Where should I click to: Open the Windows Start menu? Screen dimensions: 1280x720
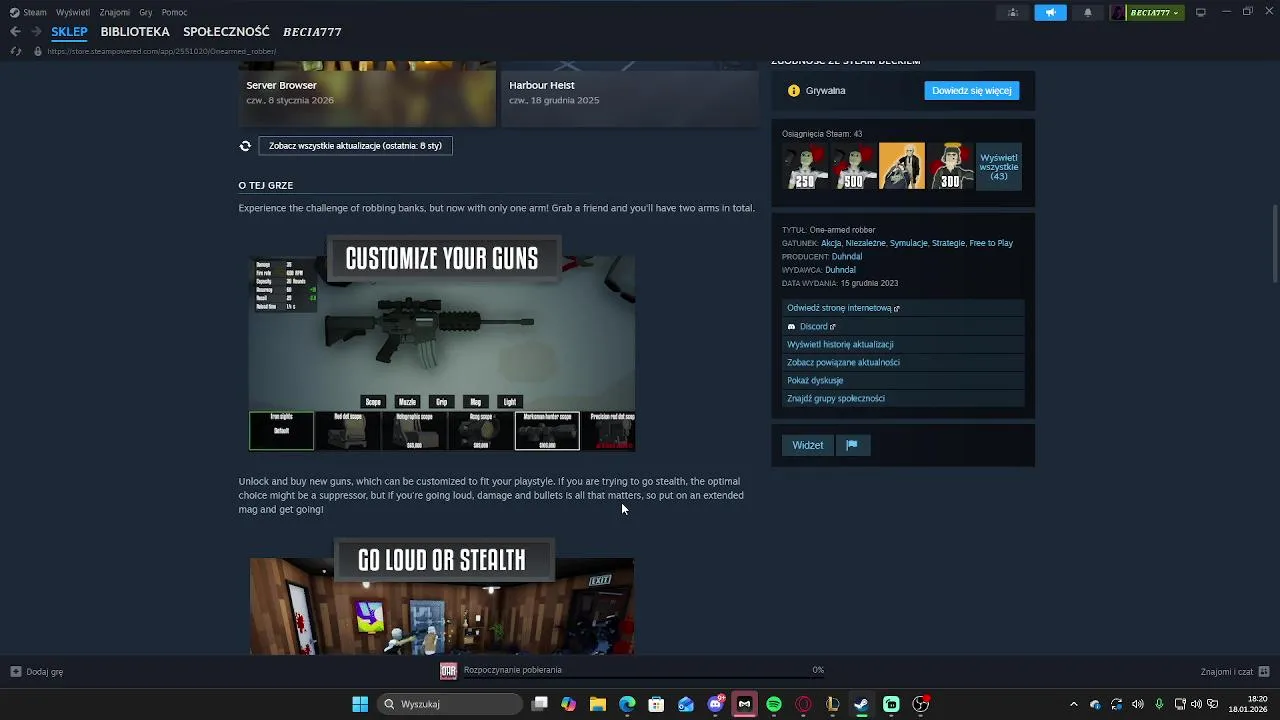(x=360, y=704)
